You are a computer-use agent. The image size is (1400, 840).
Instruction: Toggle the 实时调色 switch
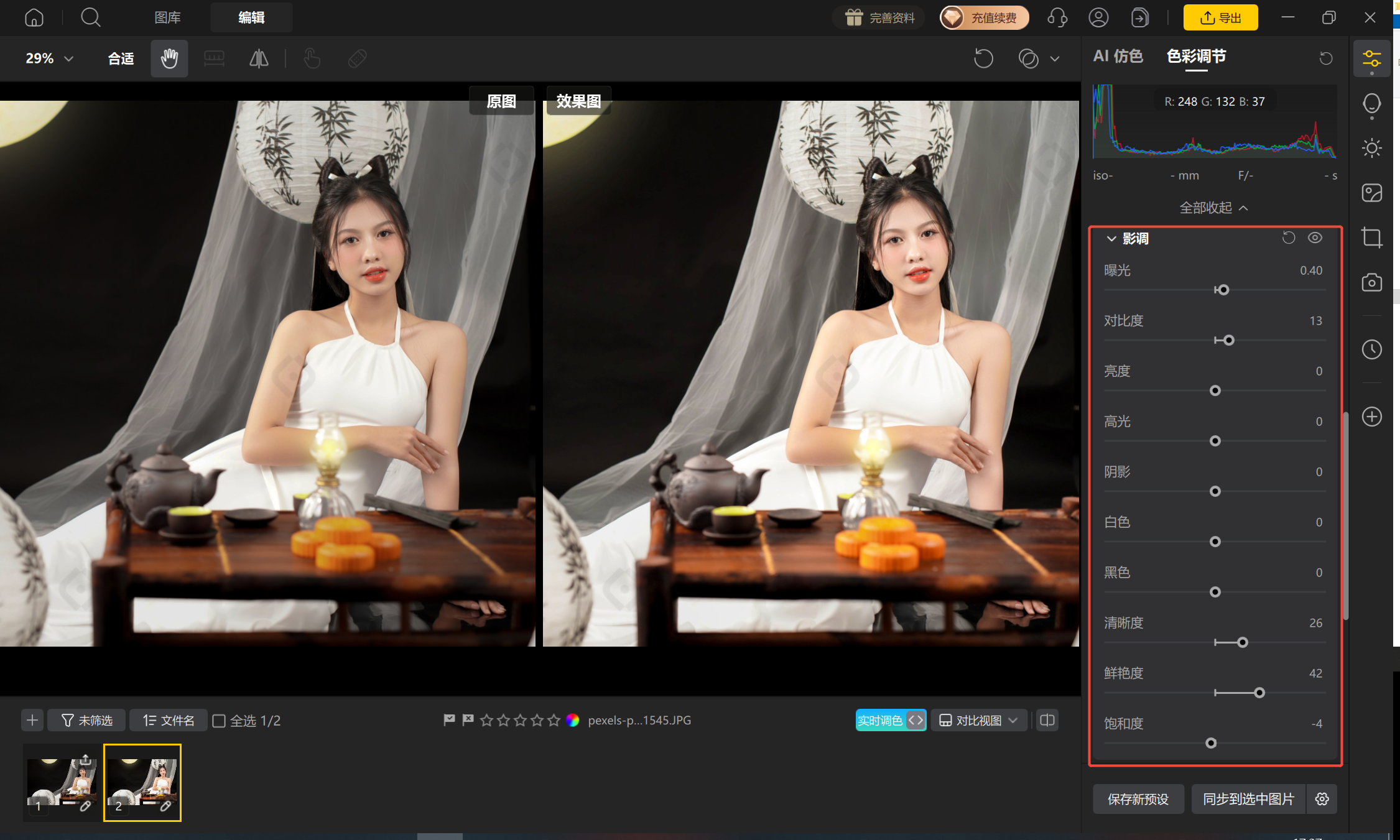[x=891, y=720]
